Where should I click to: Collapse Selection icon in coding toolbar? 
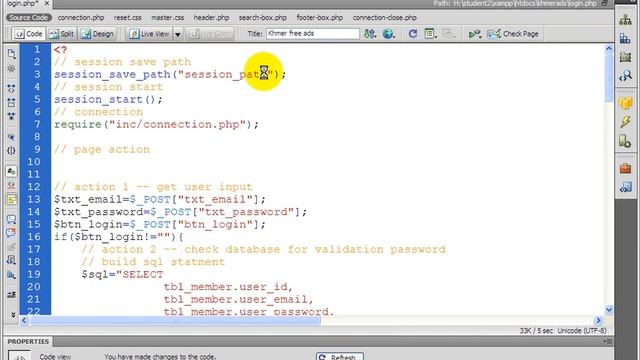click(11, 102)
